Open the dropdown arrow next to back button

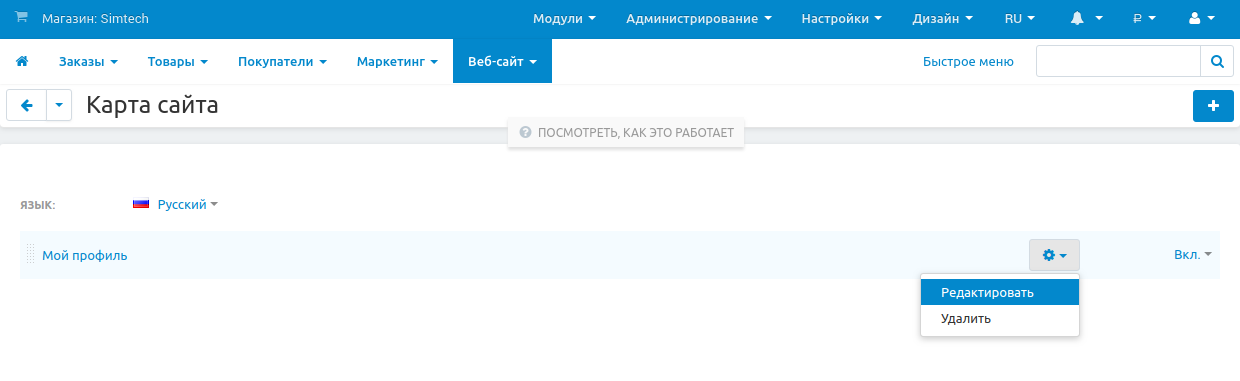coord(59,105)
